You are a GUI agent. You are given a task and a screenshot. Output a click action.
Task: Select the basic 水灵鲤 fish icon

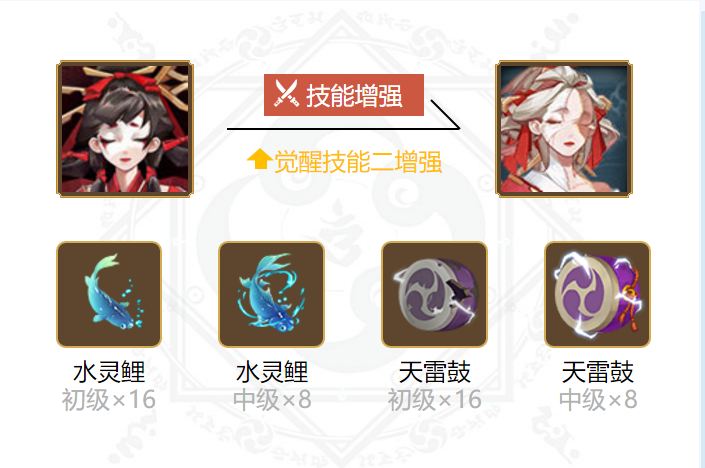point(109,294)
